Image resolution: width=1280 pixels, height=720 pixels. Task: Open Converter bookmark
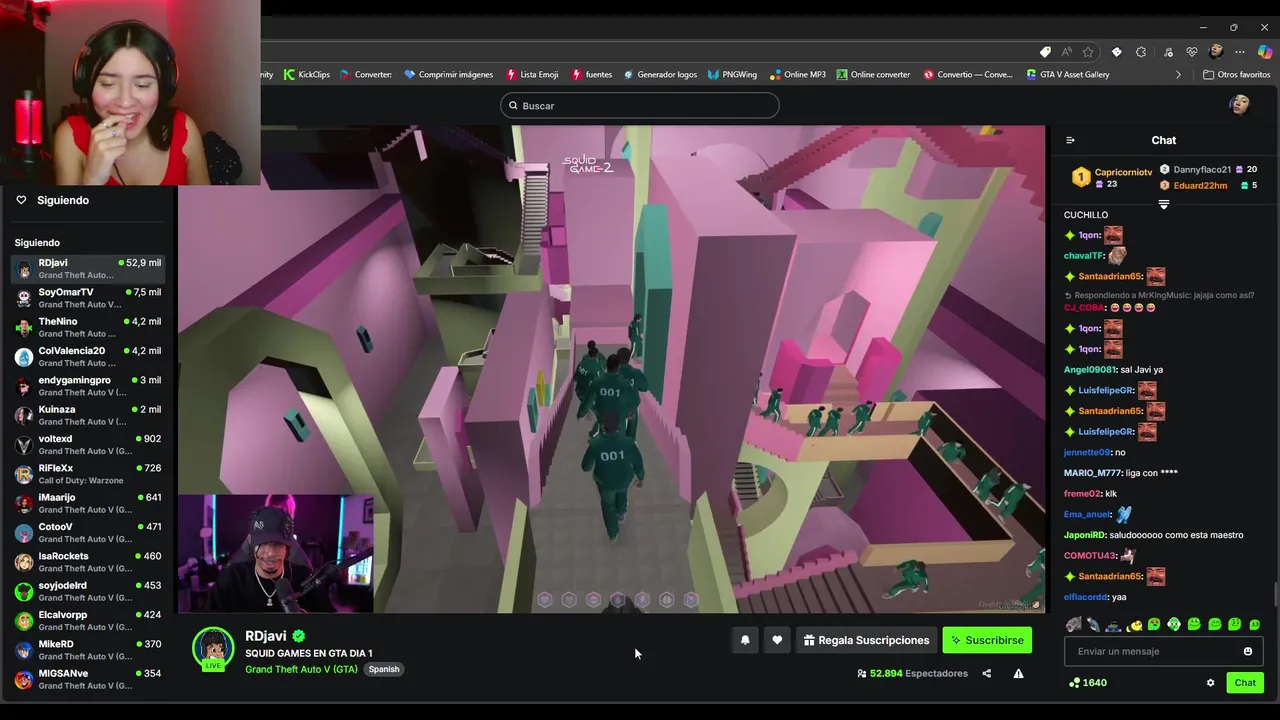point(366,74)
